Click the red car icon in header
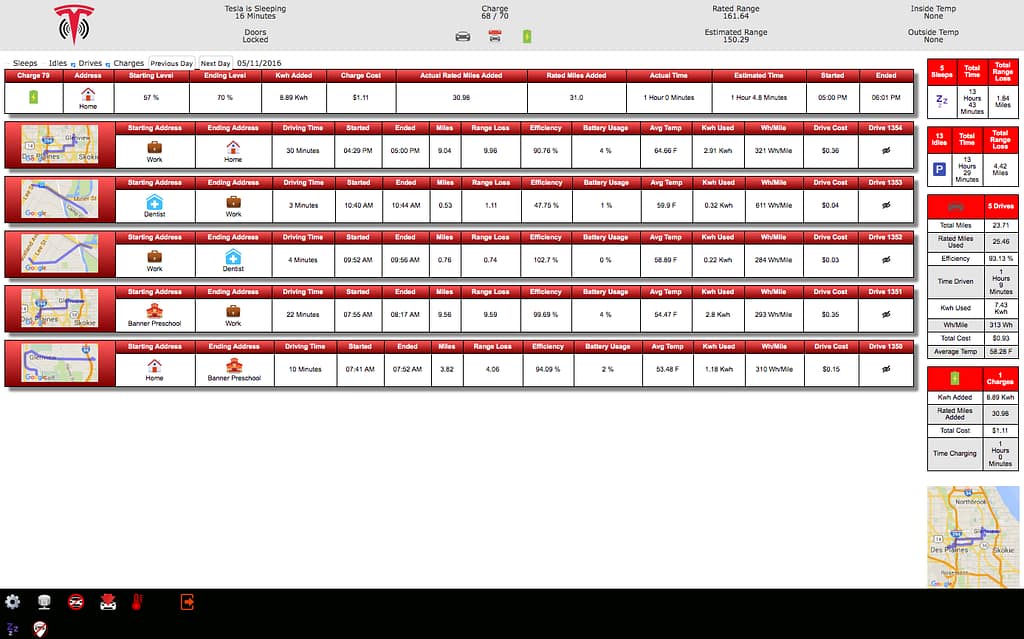Image resolution: width=1024 pixels, height=639 pixels. [x=494, y=37]
